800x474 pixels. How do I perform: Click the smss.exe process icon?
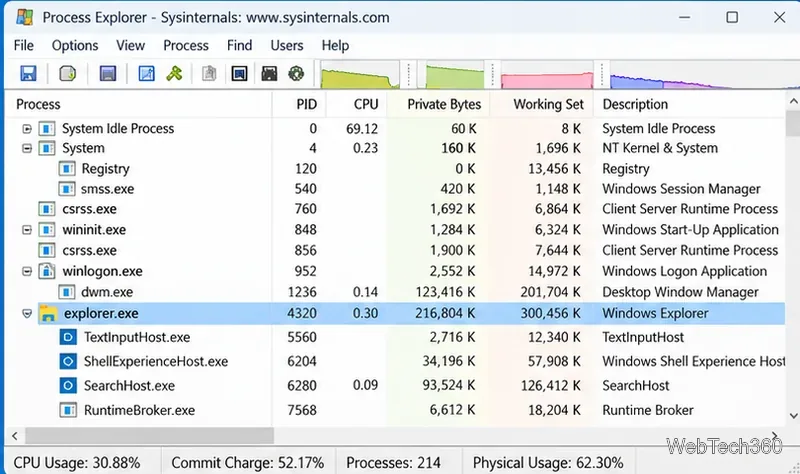(x=66, y=189)
